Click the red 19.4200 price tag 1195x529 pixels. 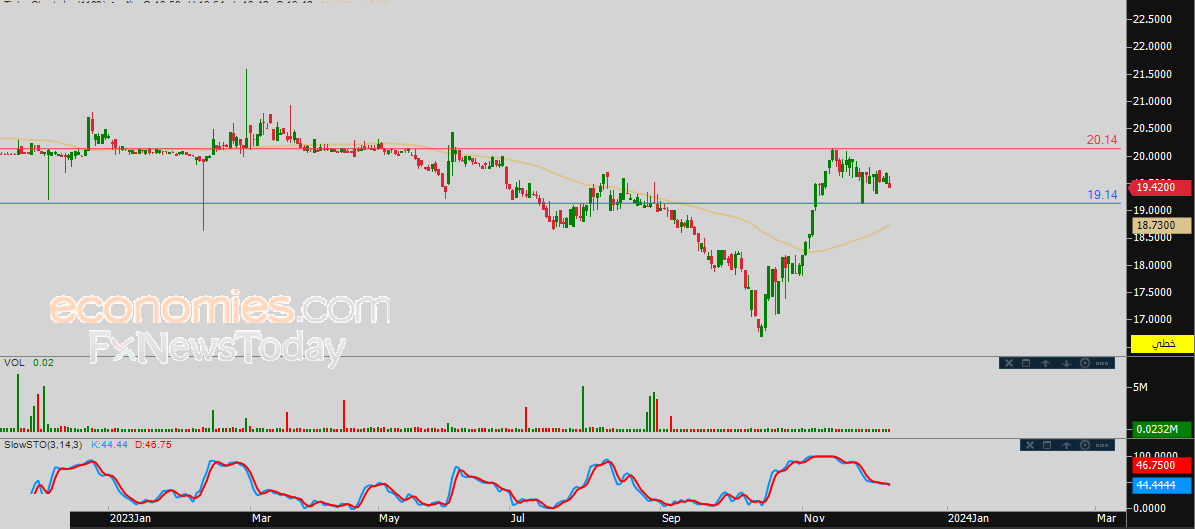[x=1161, y=187]
